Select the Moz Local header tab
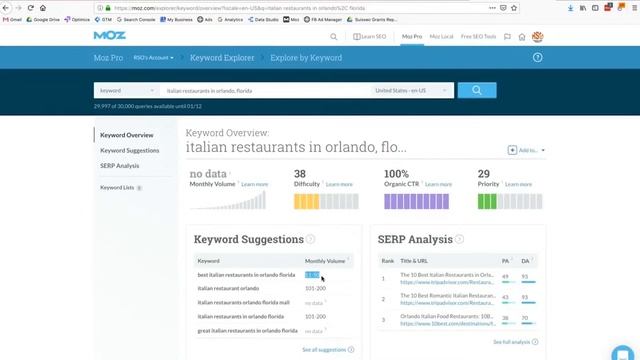640x360 pixels. click(441, 36)
